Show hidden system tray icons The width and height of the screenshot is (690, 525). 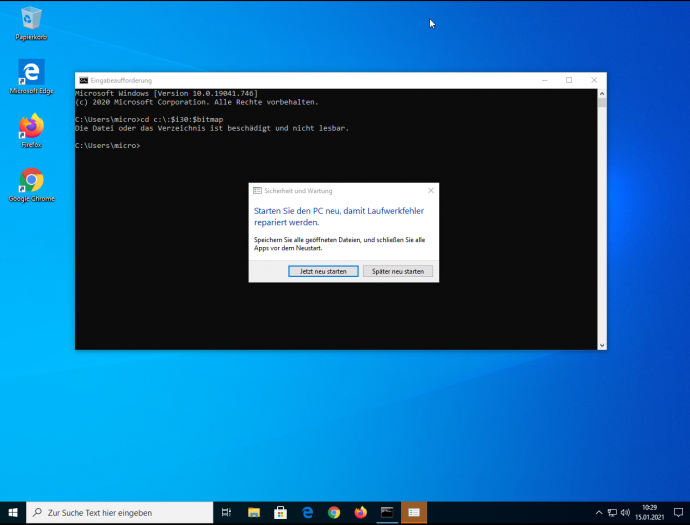[599, 512]
